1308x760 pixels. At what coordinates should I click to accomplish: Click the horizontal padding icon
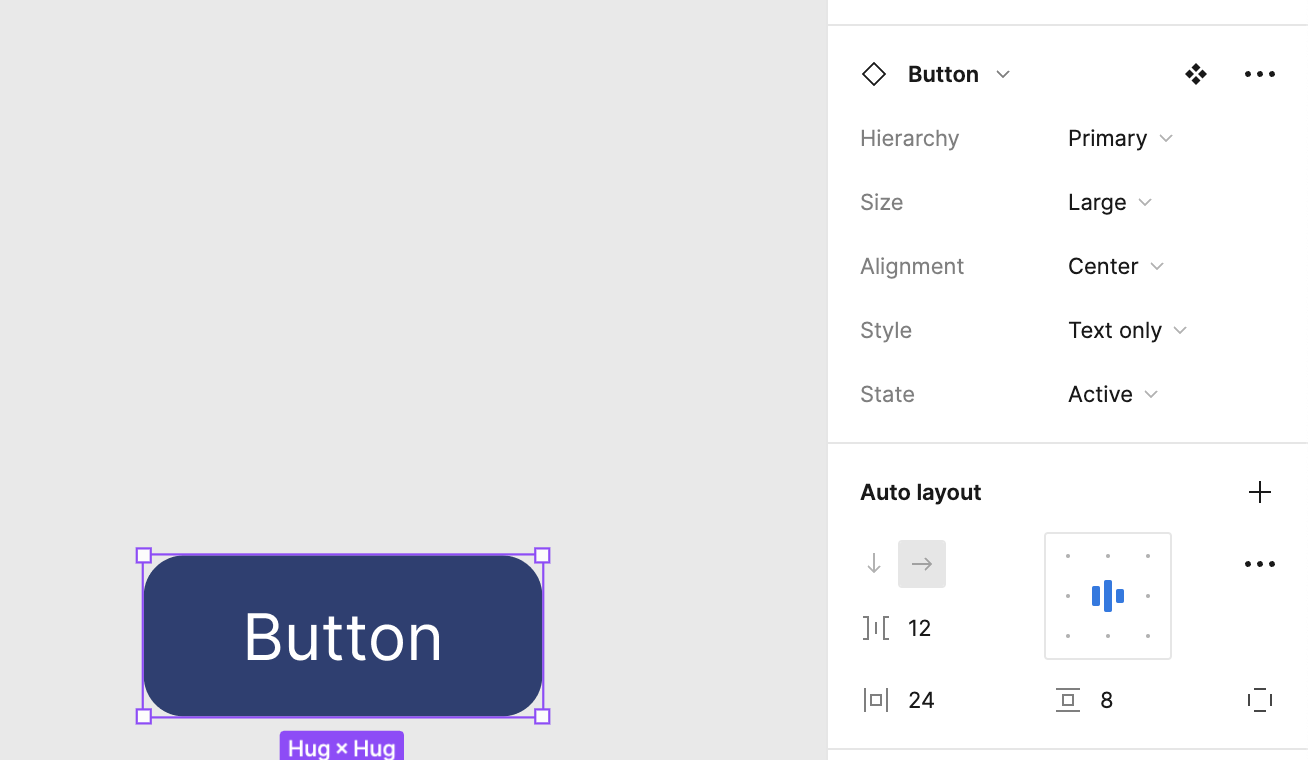[876, 700]
